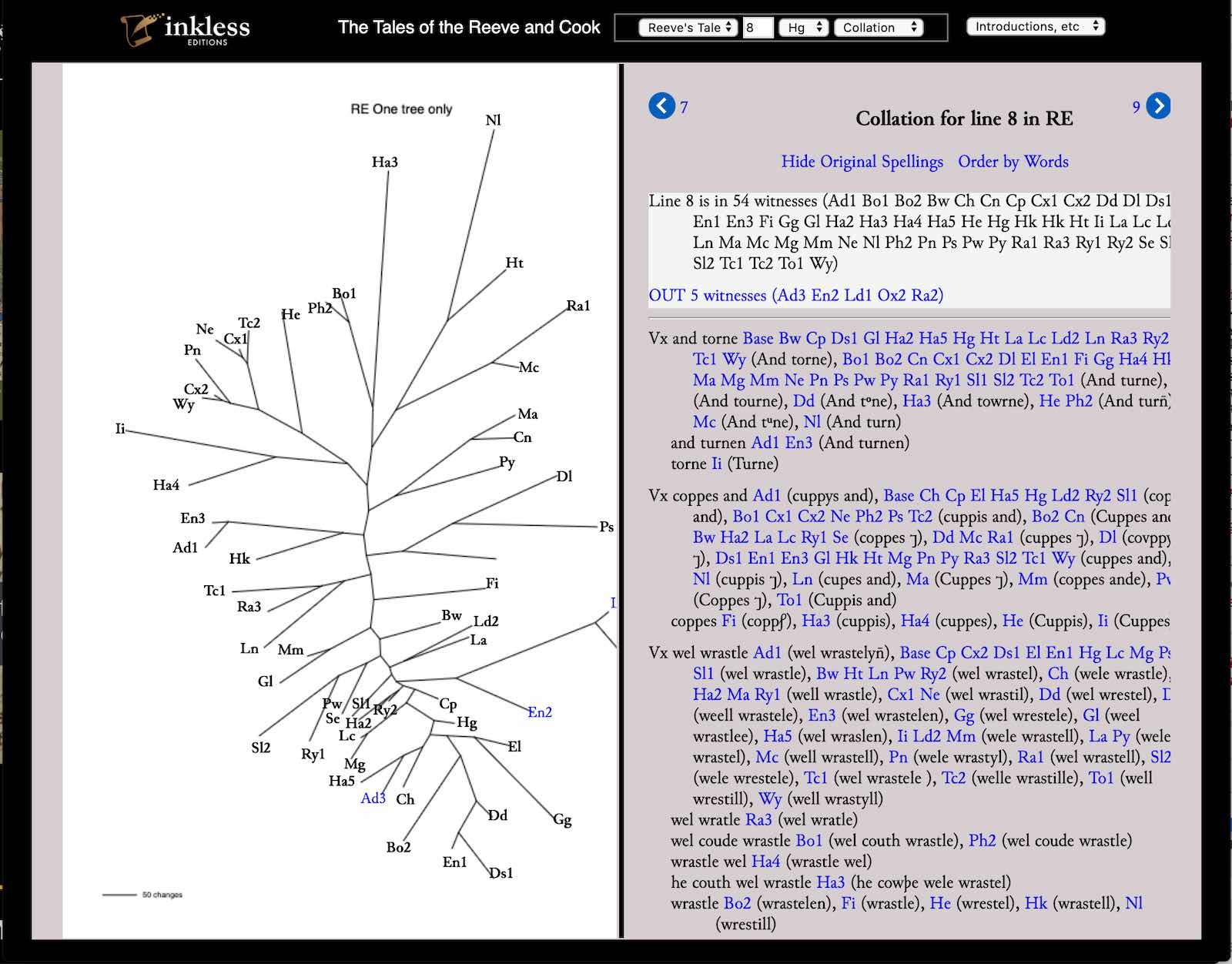Click the line number input field
The height and width of the screenshot is (964, 1232).
pos(758,28)
